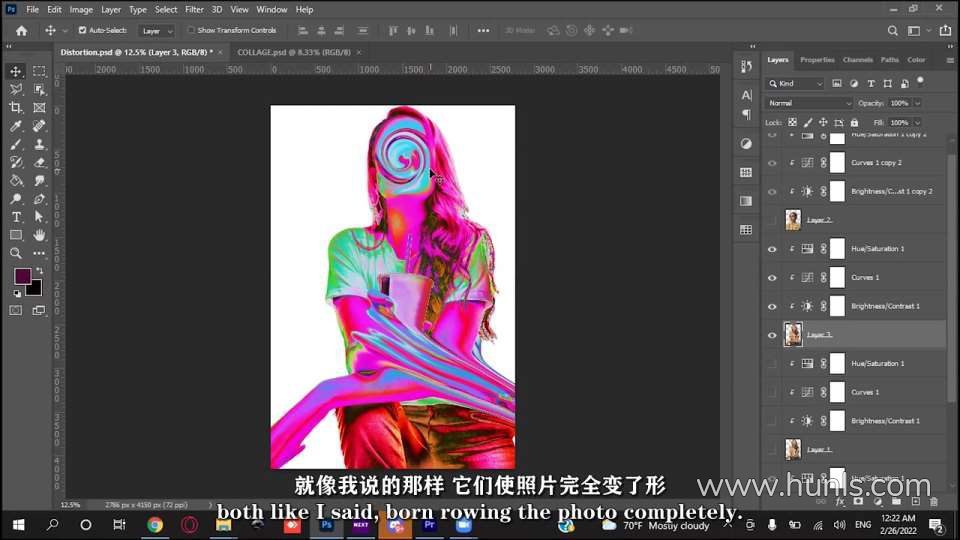The image size is (960, 540).
Task: Select the Clone Stamp tool
Action: [x=39, y=144]
